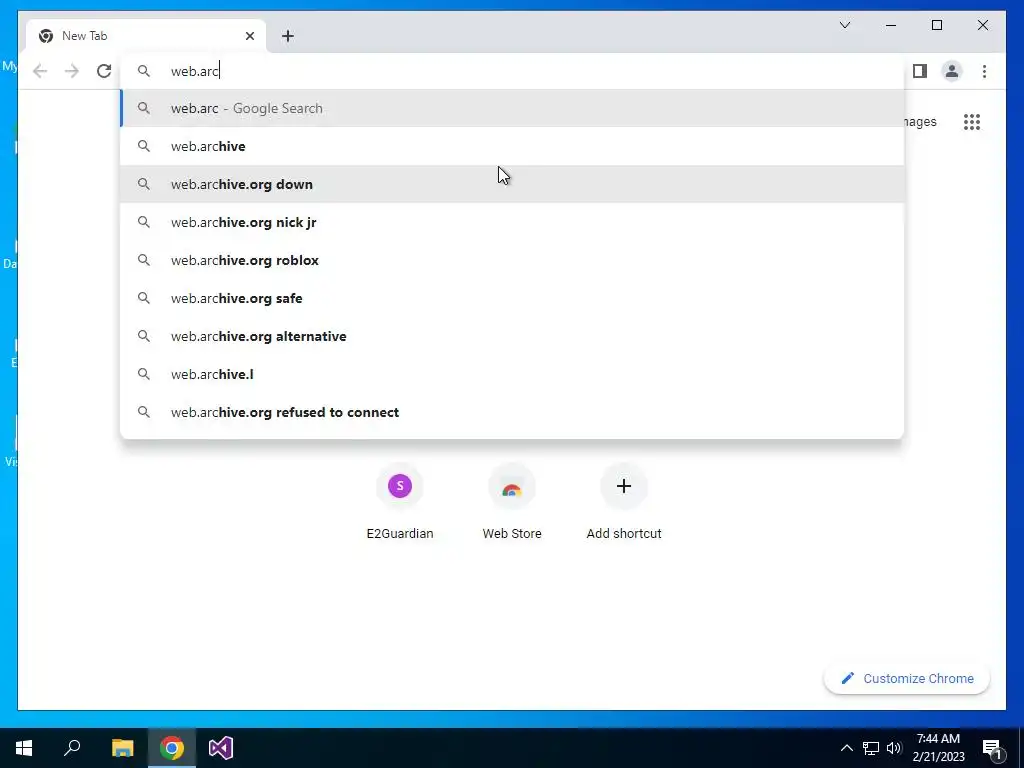Open Chrome's three-dot menu
Viewport: 1024px width, 768px height.
pos(984,71)
